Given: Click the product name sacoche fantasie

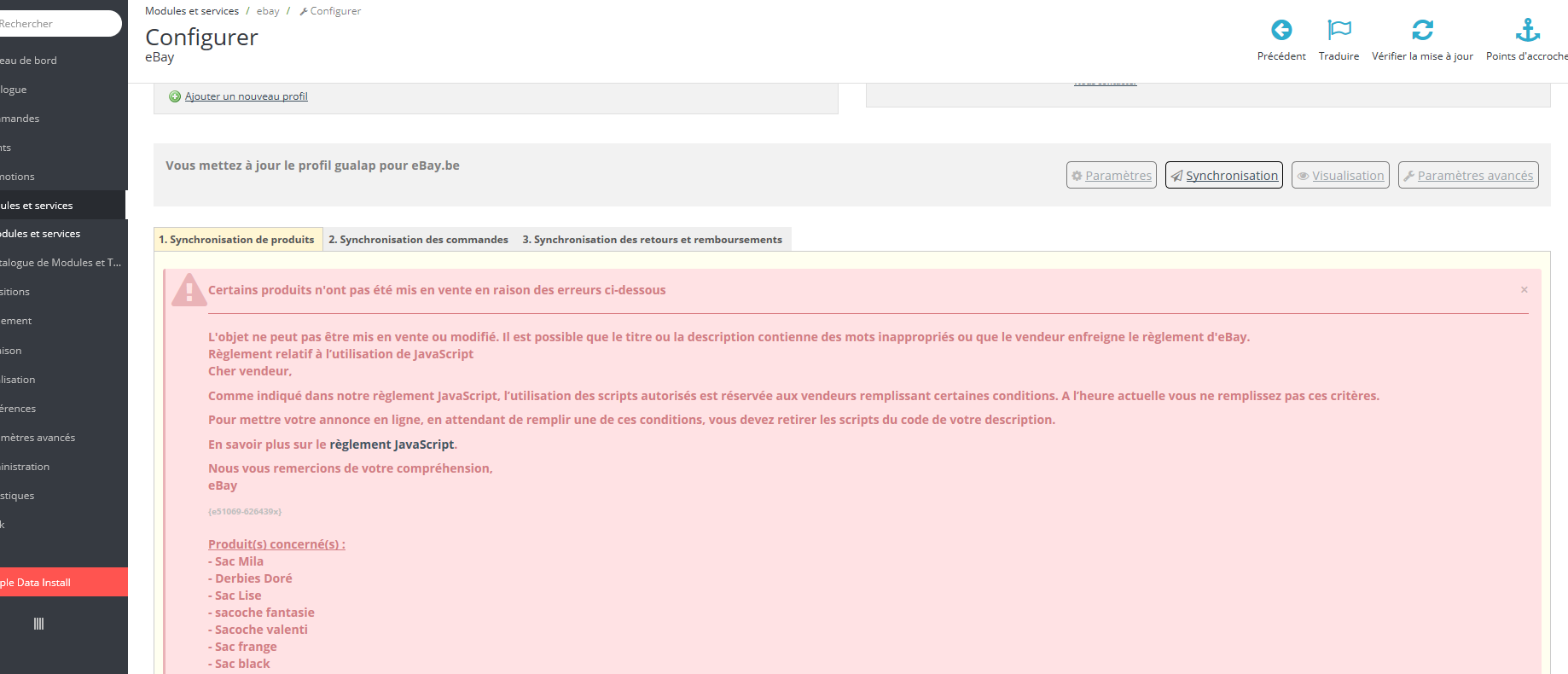Looking at the screenshot, I should (x=264, y=613).
